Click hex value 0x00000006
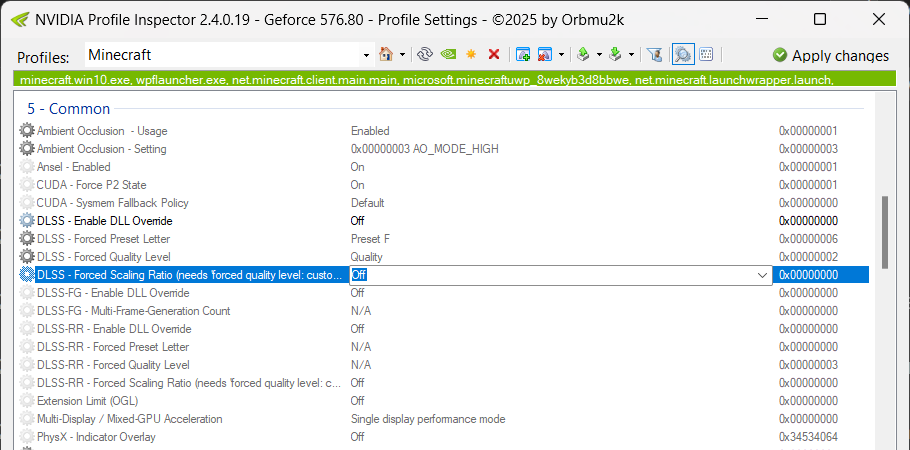This screenshot has width=910, height=450. (808, 239)
